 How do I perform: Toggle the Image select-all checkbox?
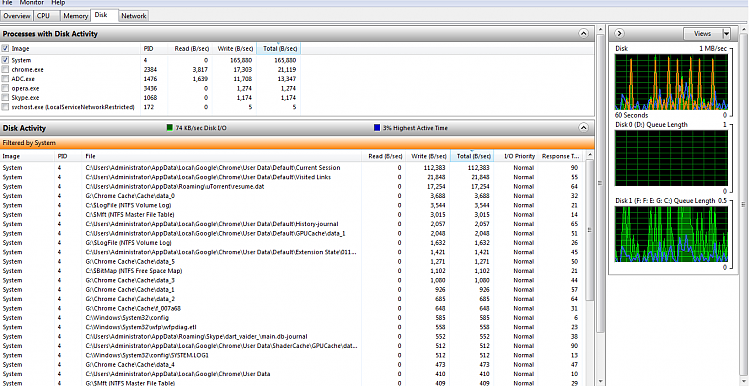coord(5,48)
